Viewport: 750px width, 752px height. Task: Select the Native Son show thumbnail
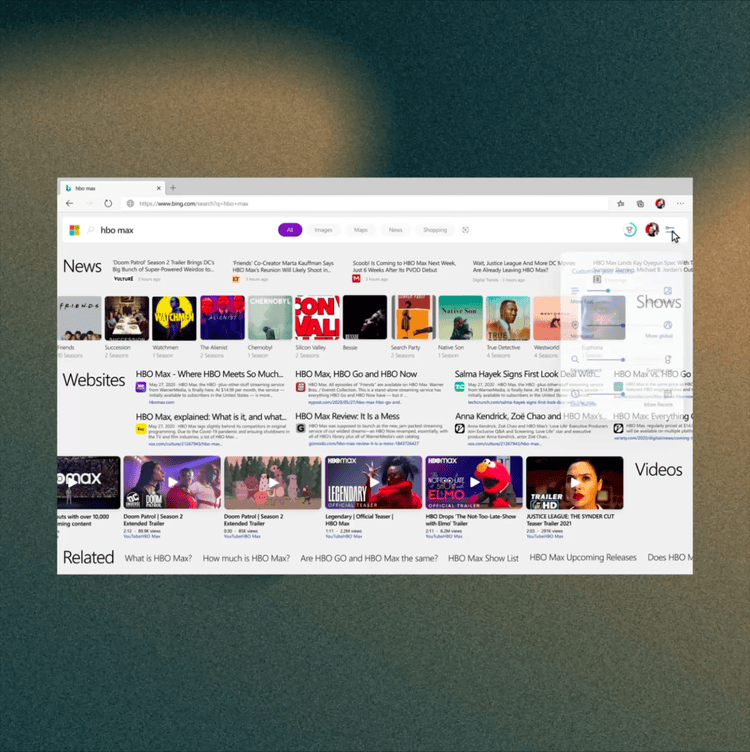[460, 317]
